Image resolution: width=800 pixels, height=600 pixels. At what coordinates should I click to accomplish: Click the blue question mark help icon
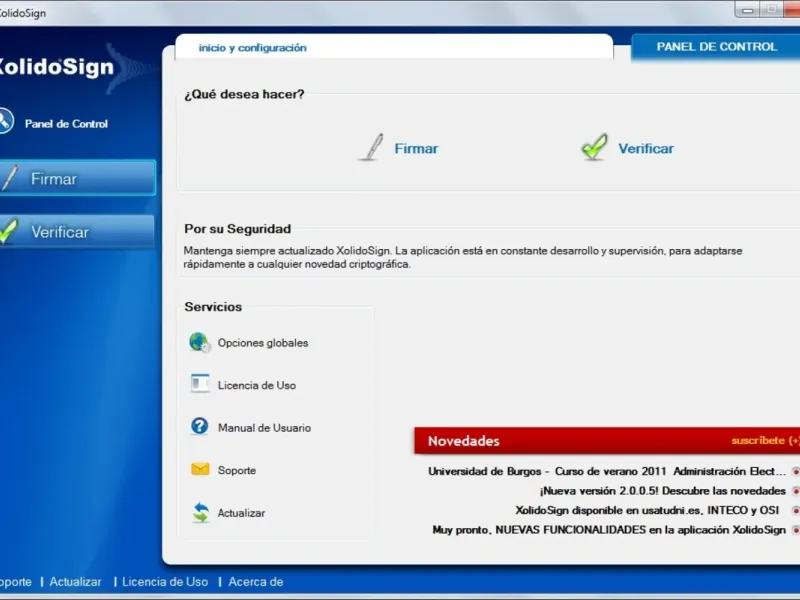199,426
